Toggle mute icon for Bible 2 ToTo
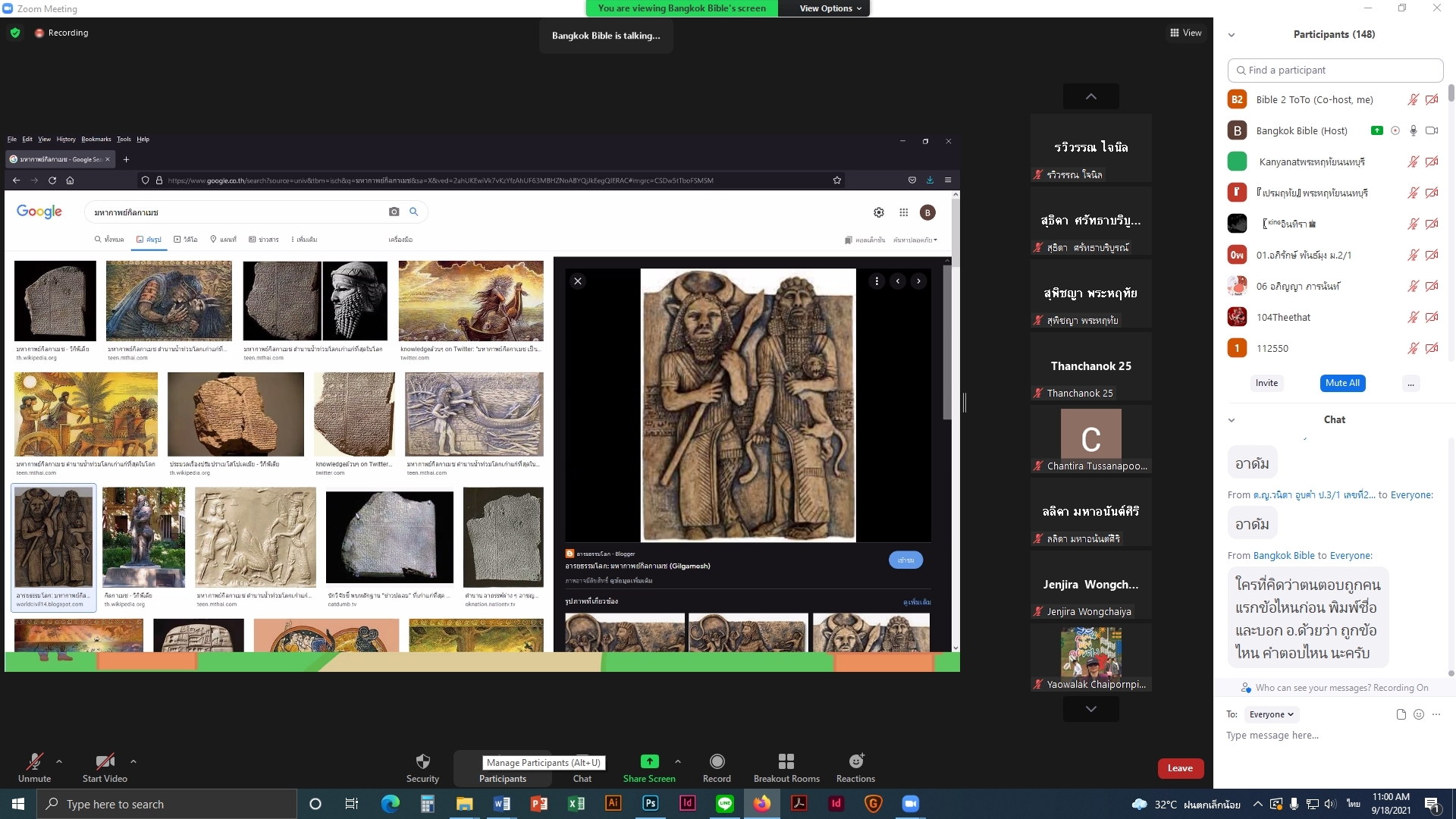This screenshot has height=819, width=1456. (1413, 99)
